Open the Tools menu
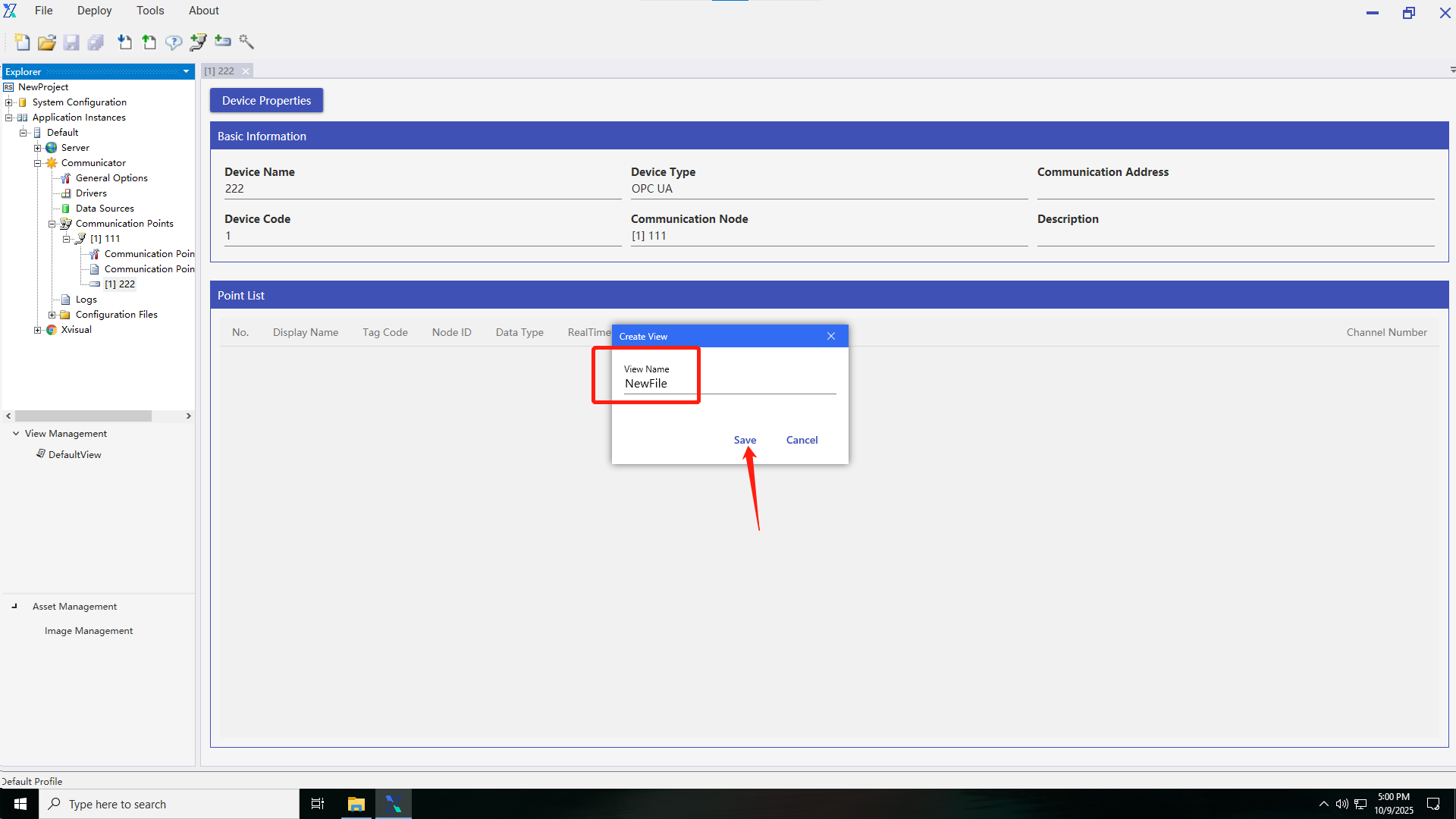Screen dimensions: 1456x819 (150, 11)
